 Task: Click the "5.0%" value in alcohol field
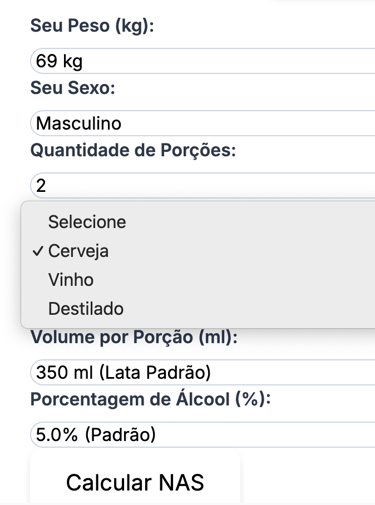pyautogui.click(x=57, y=435)
